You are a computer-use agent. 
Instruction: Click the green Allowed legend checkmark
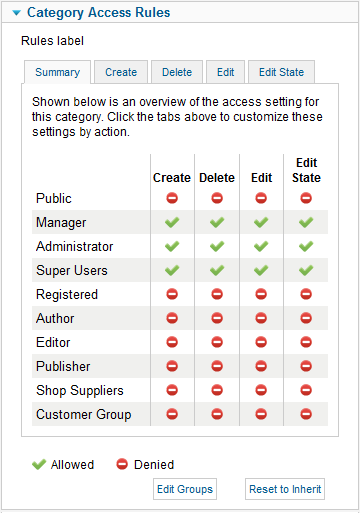(39, 464)
